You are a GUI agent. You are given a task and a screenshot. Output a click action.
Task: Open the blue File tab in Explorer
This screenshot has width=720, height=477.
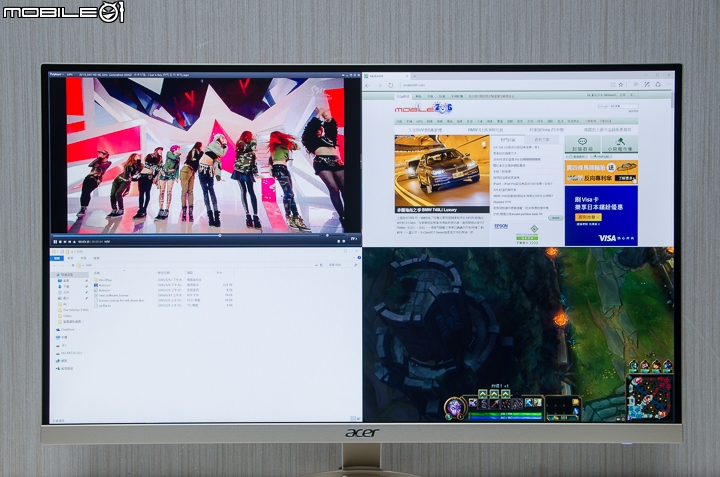pos(56,258)
